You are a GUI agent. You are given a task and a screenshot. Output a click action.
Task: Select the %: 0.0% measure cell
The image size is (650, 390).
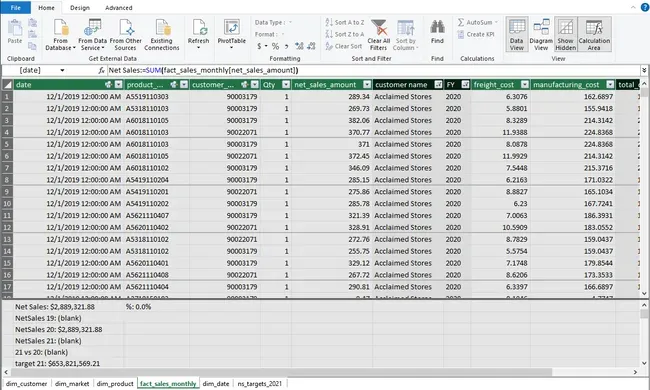point(157,307)
